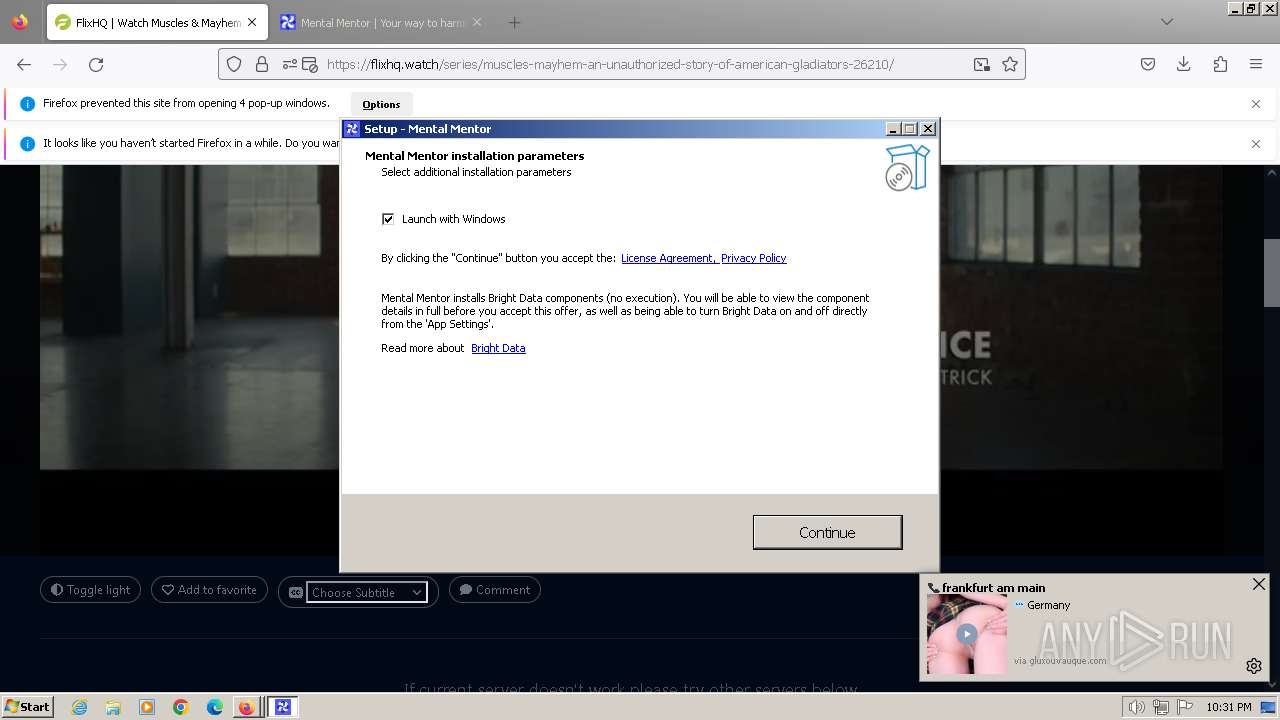This screenshot has height=720, width=1280.
Task: Click the network tray icon
Action: pos(1160,707)
